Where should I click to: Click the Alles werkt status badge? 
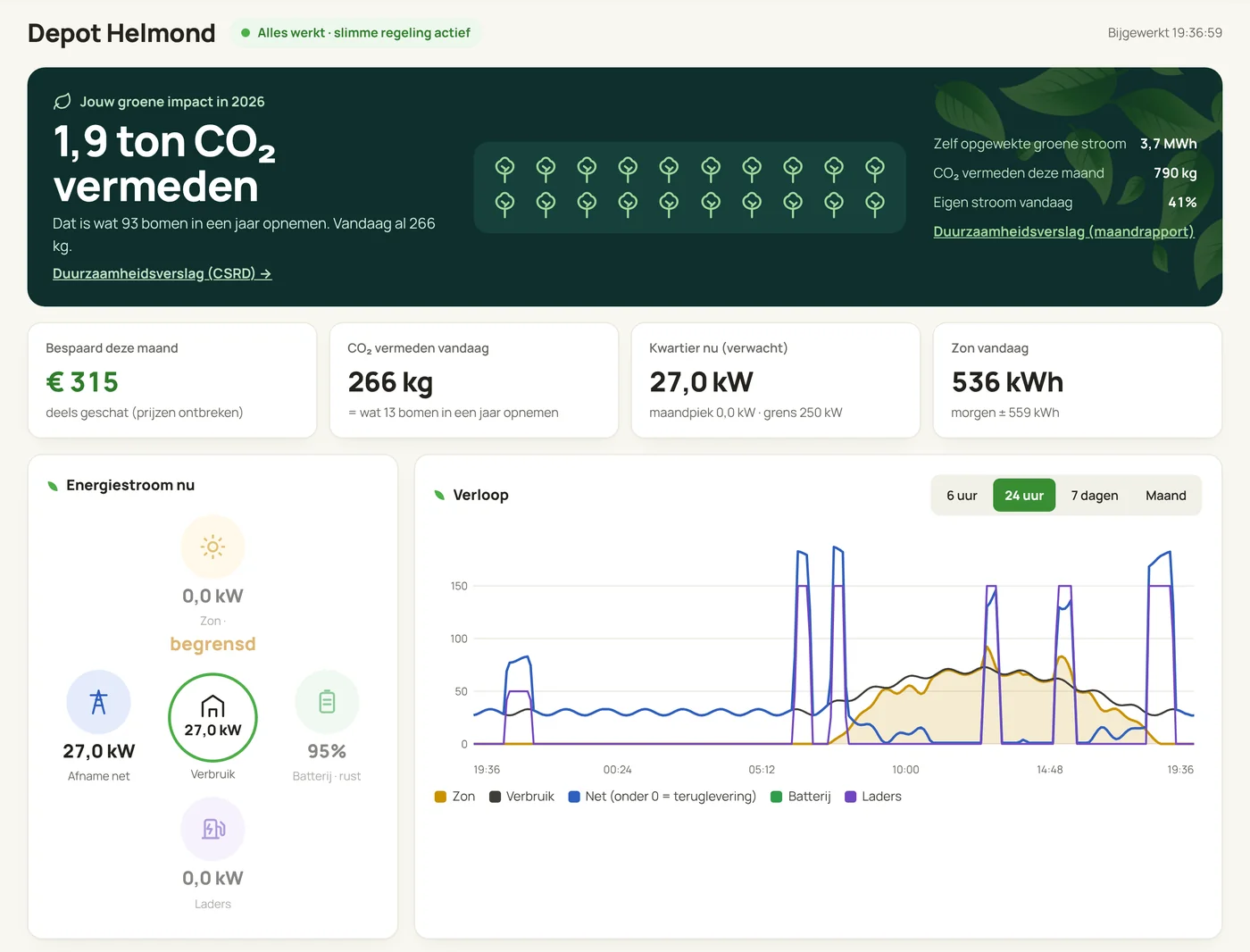point(356,33)
